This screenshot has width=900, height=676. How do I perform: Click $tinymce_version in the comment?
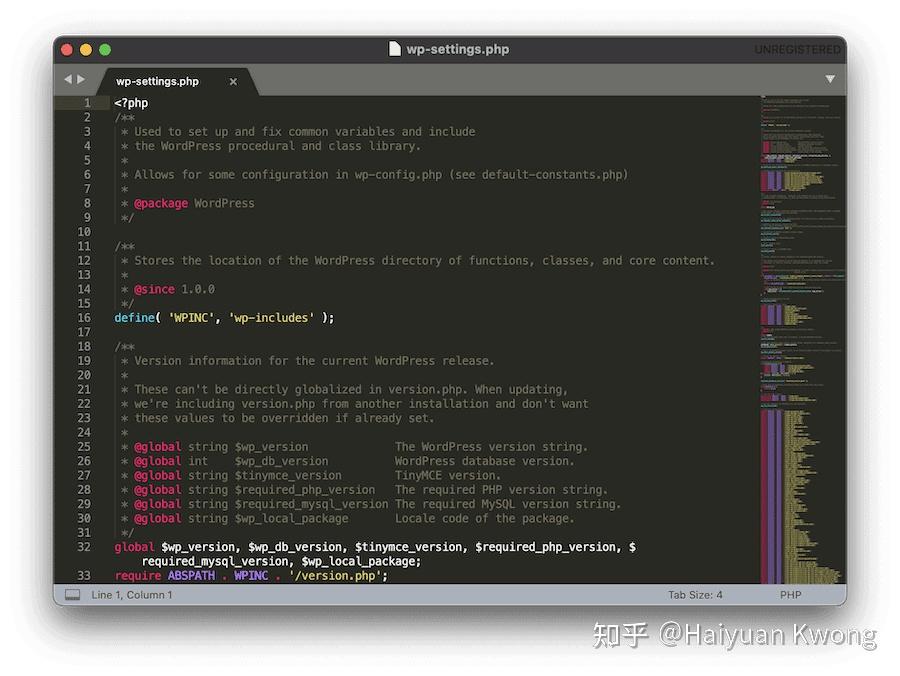pos(288,476)
